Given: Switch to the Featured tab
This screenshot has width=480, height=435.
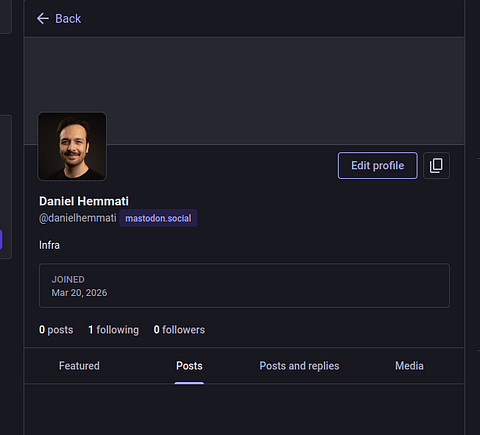Looking at the screenshot, I should pyautogui.click(x=79, y=366).
